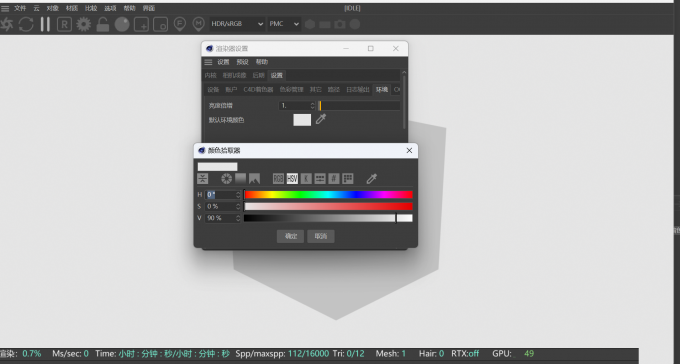Click the material picker M pin icon

(x=199, y=24)
